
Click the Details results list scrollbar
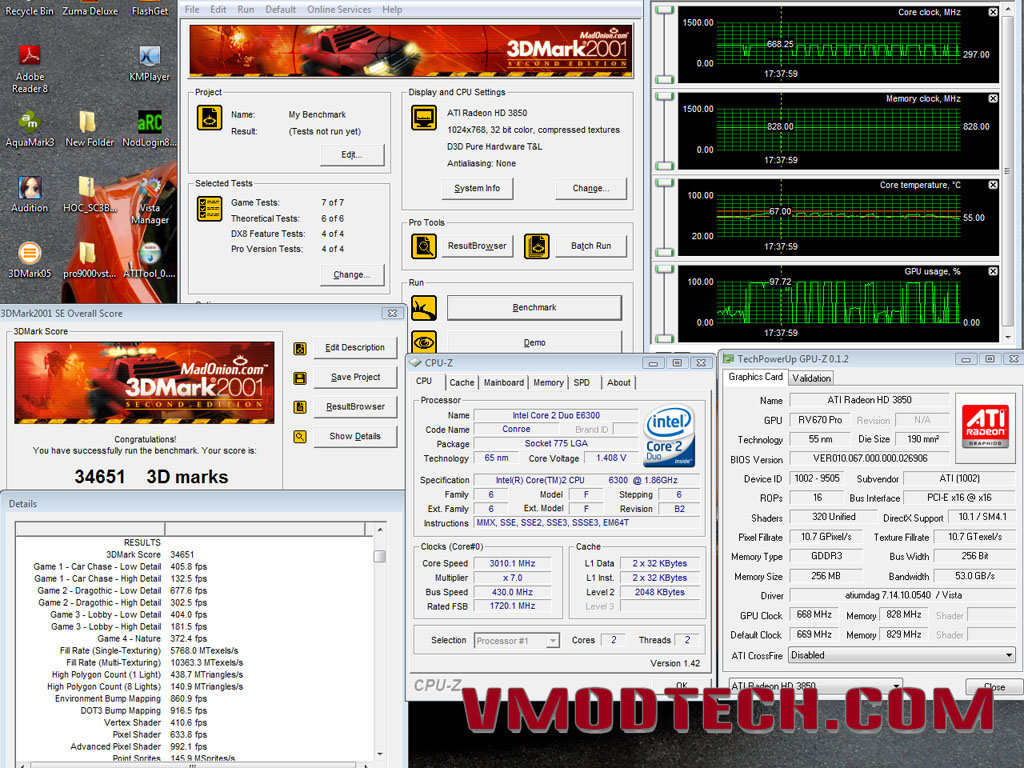click(379, 640)
